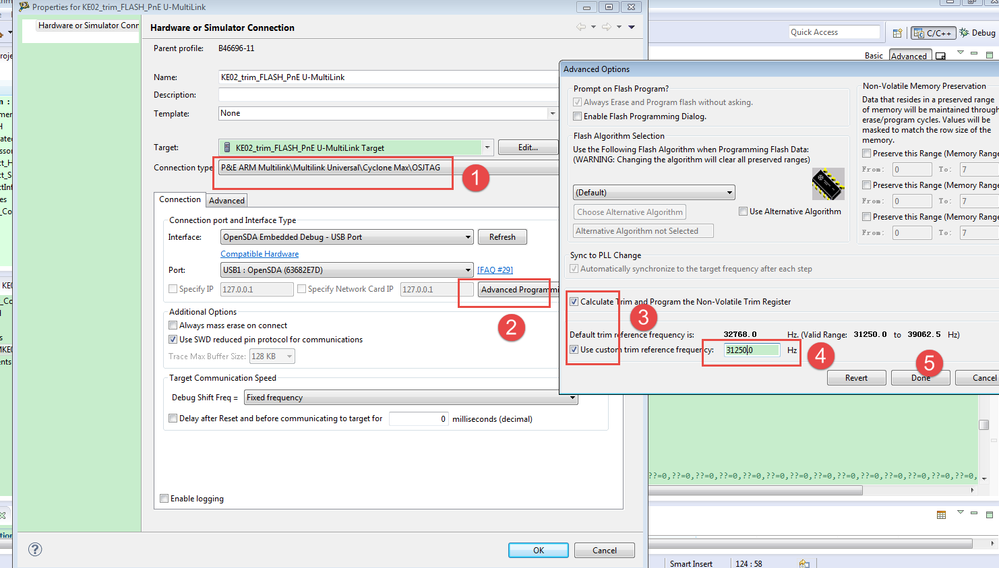Click the Refresh button
Viewport: 999px width, 568px height.
pos(502,237)
